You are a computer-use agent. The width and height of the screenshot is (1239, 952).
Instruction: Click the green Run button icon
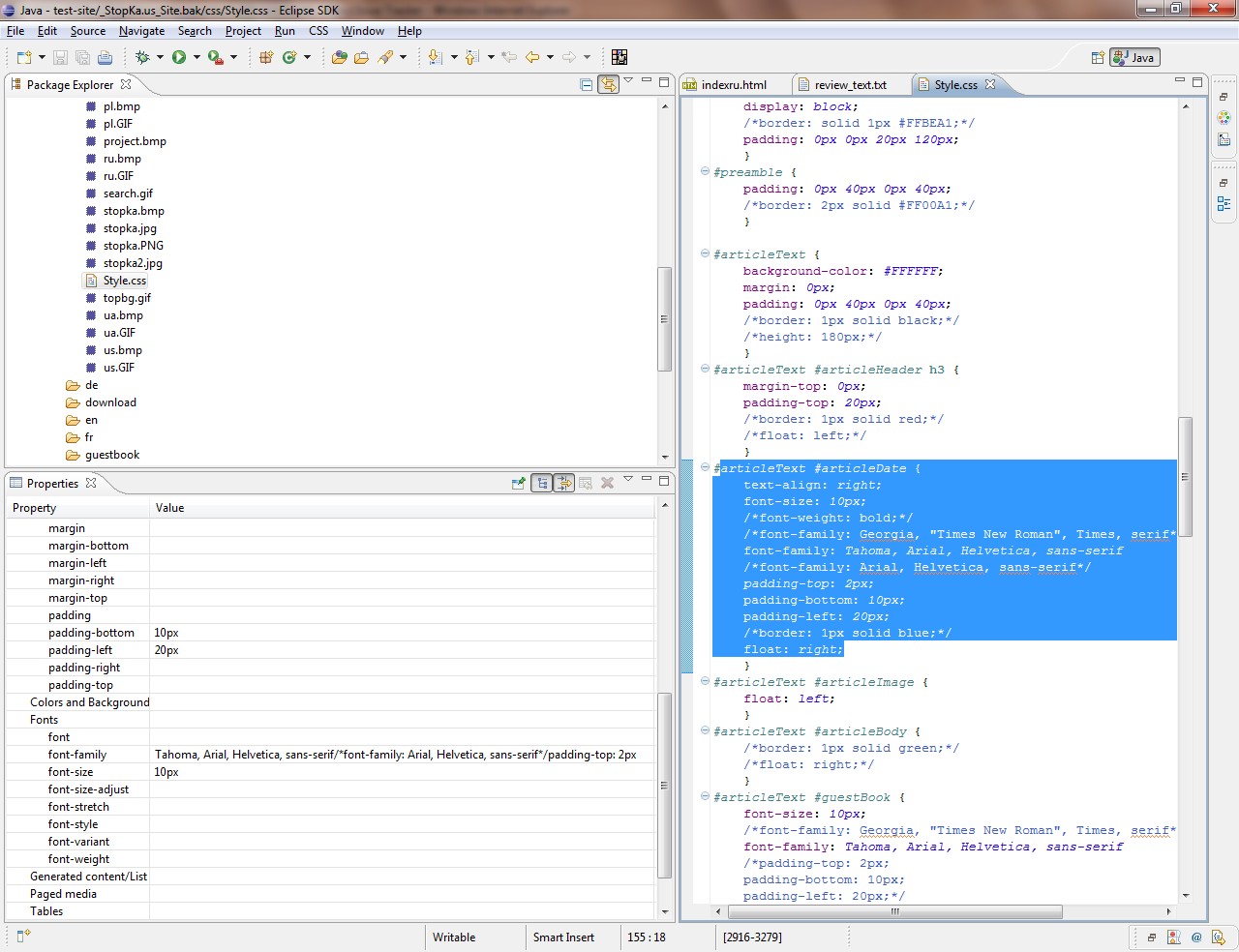[179, 58]
